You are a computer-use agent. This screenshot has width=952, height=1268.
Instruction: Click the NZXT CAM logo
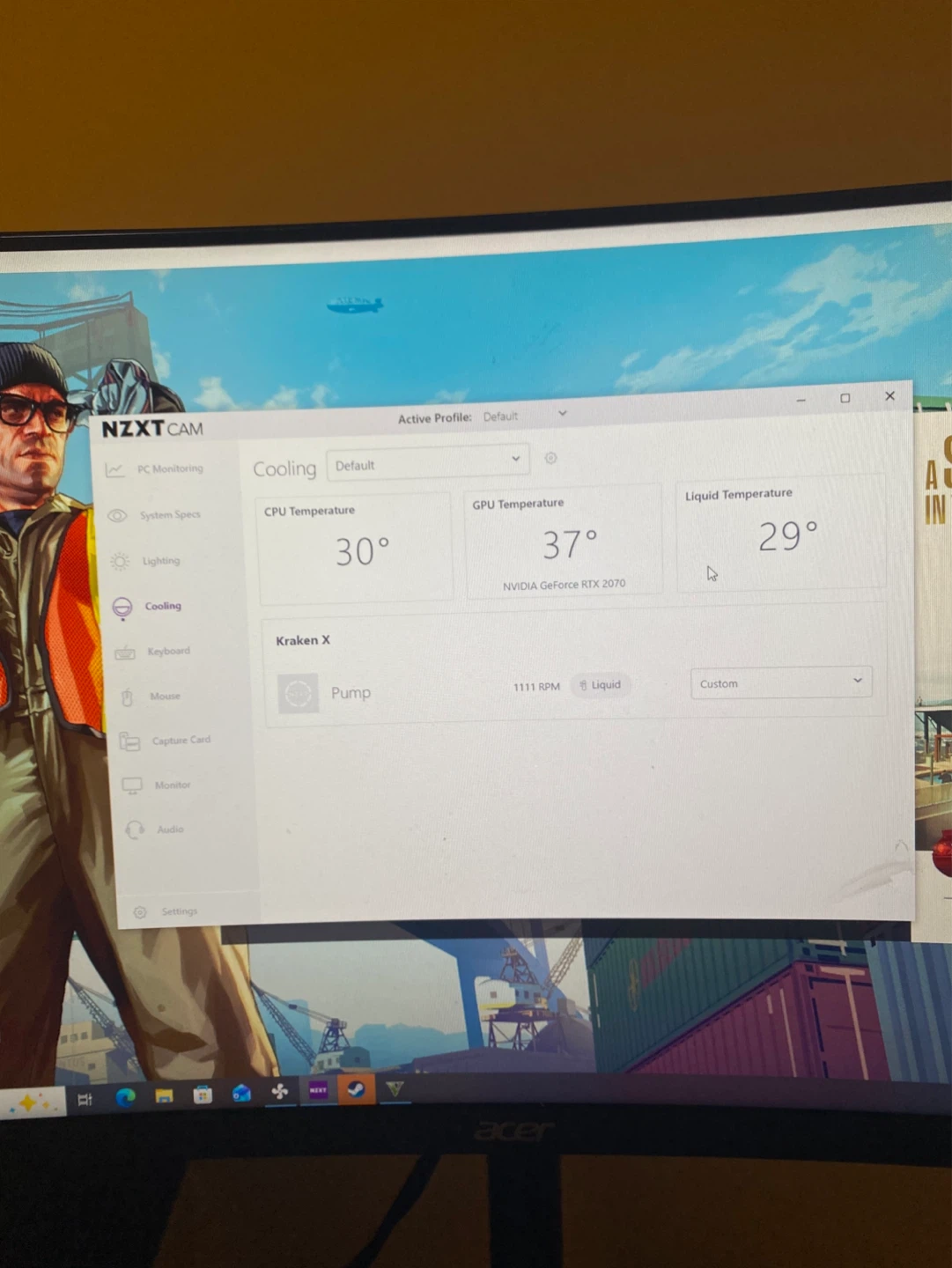coord(152,429)
